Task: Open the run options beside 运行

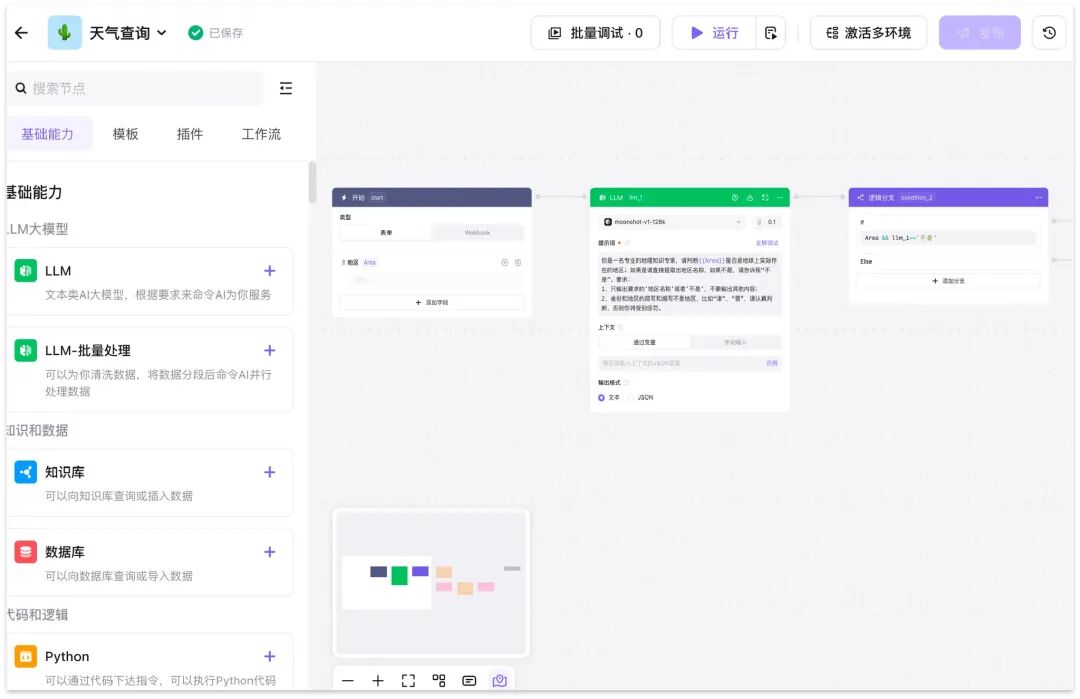Action: (771, 32)
